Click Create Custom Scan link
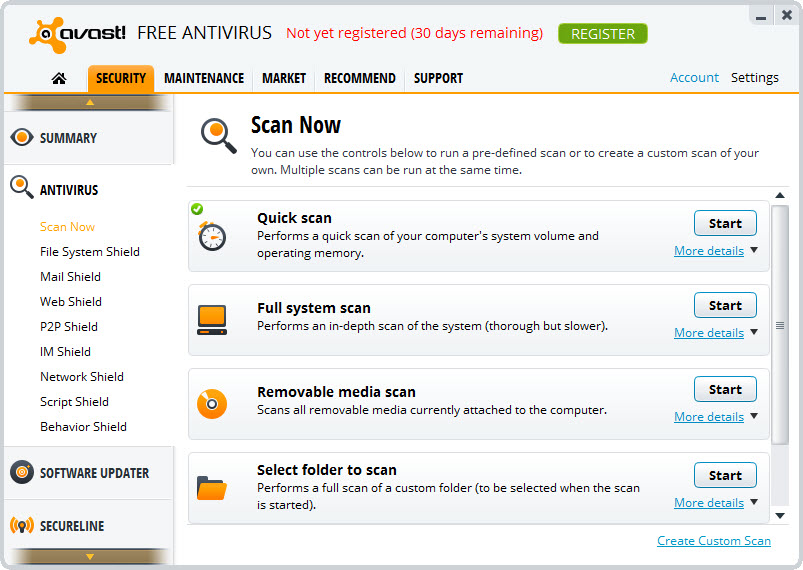Image resolution: width=803 pixels, height=570 pixels. [714, 541]
